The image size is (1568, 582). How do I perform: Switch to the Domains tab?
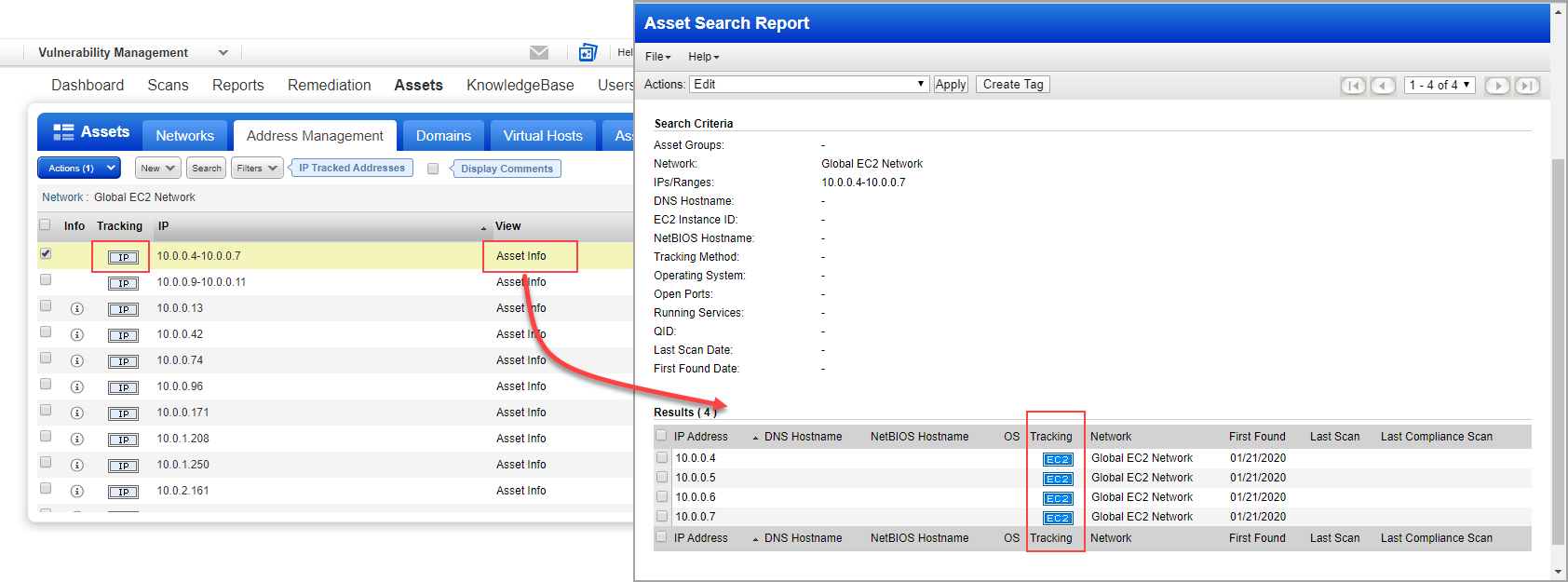[x=443, y=136]
